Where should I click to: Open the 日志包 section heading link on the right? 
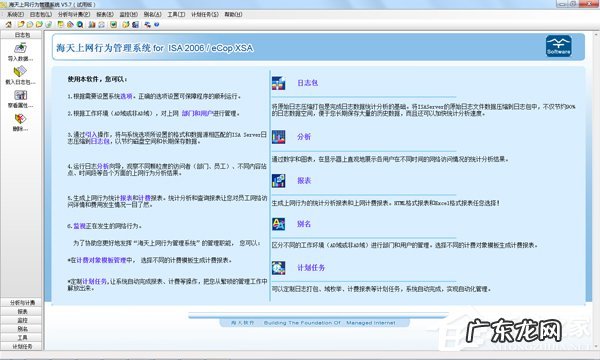(308, 83)
